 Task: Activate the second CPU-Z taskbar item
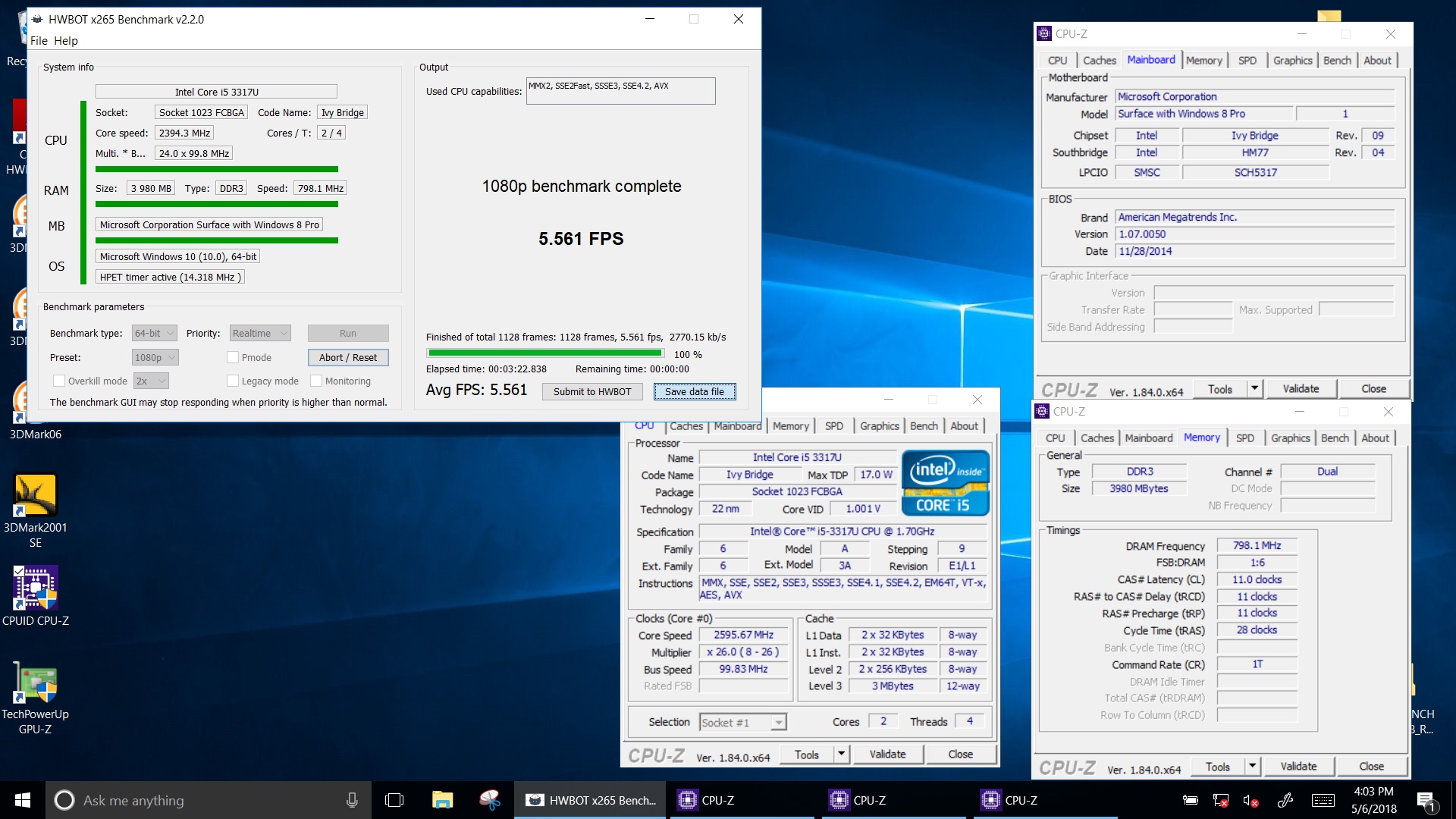click(895, 800)
